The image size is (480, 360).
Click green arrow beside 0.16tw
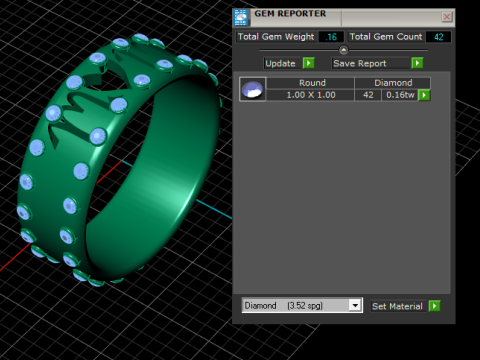424,95
